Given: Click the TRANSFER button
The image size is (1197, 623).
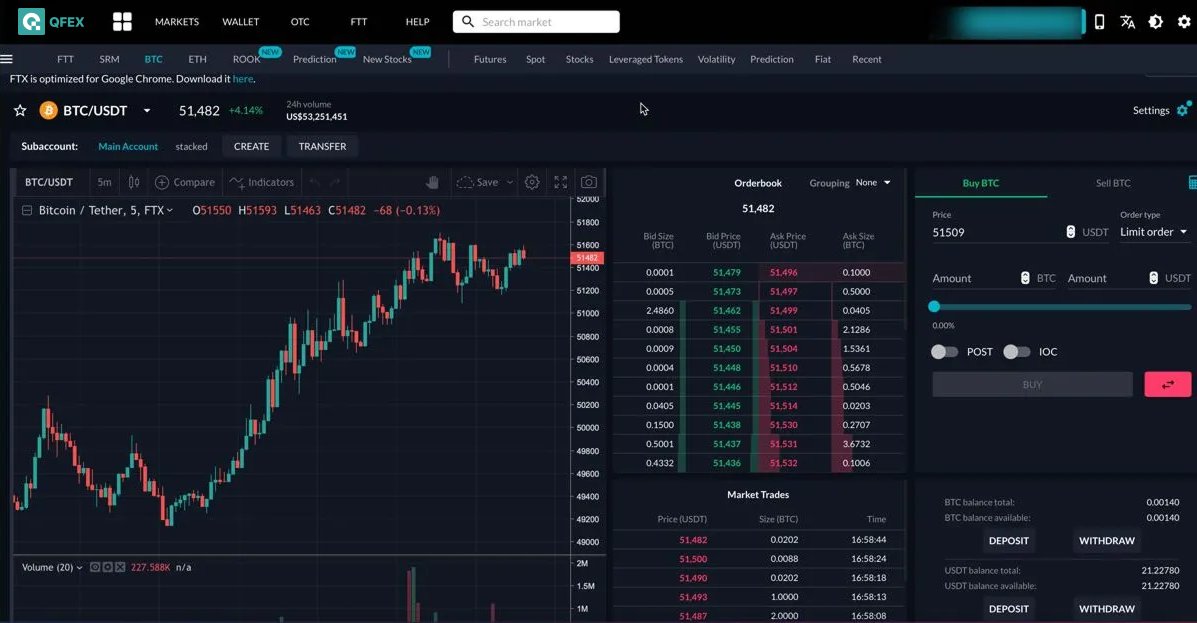Looking at the screenshot, I should pos(322,146).
